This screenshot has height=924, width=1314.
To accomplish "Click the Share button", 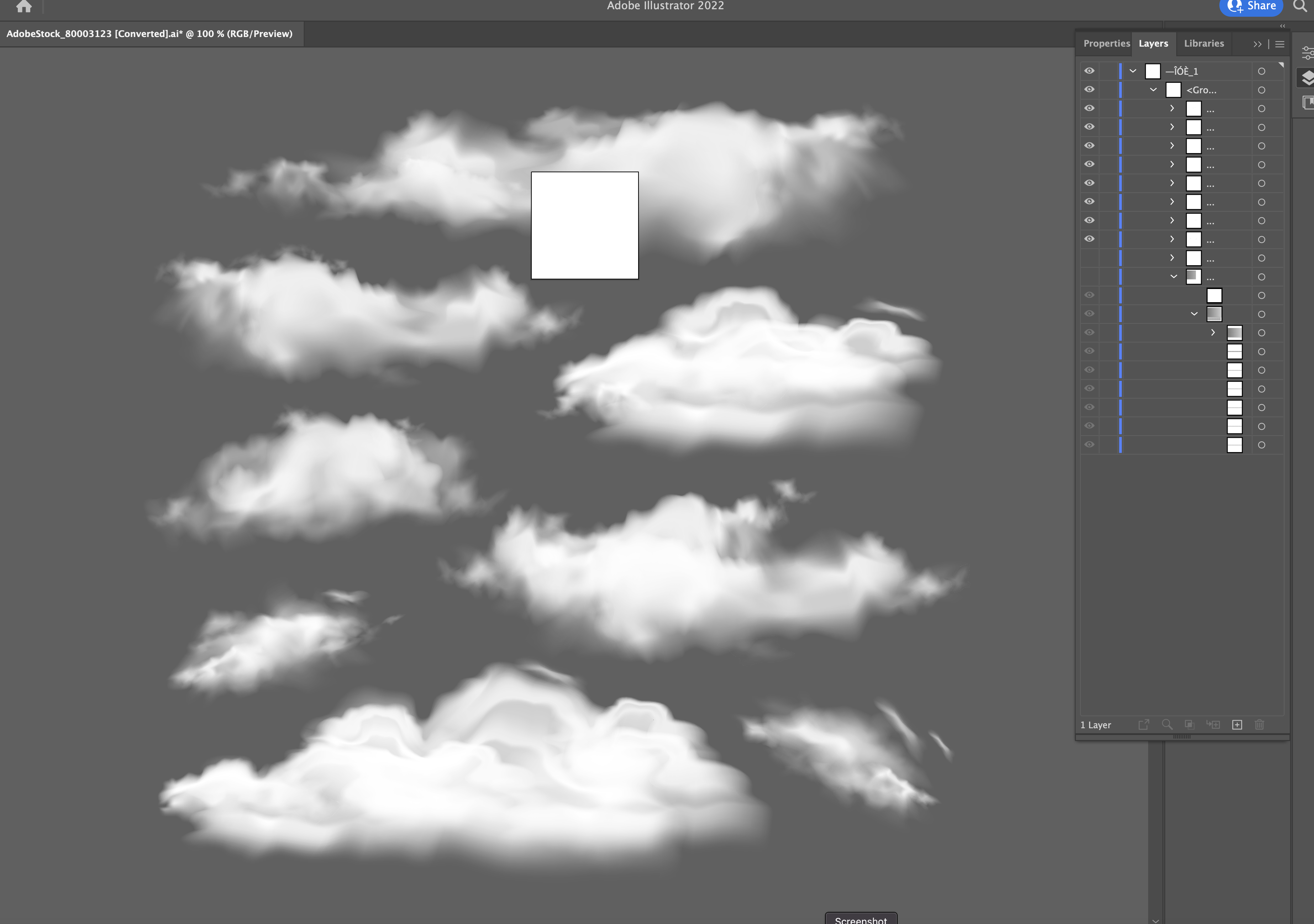I will click(1252, 6).
